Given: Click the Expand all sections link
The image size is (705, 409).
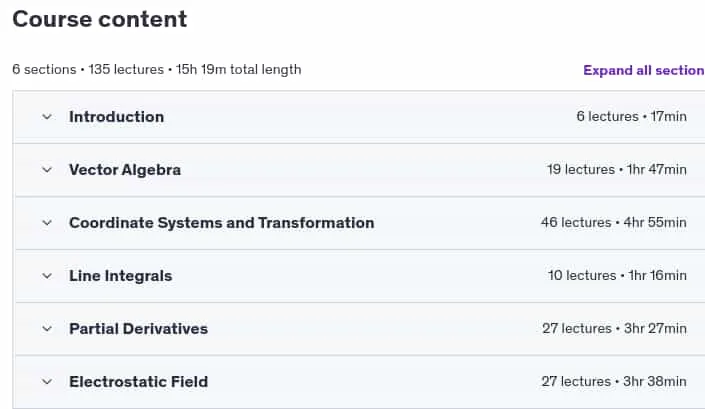Looking at the screenshot, I should (x=644, y=70).
